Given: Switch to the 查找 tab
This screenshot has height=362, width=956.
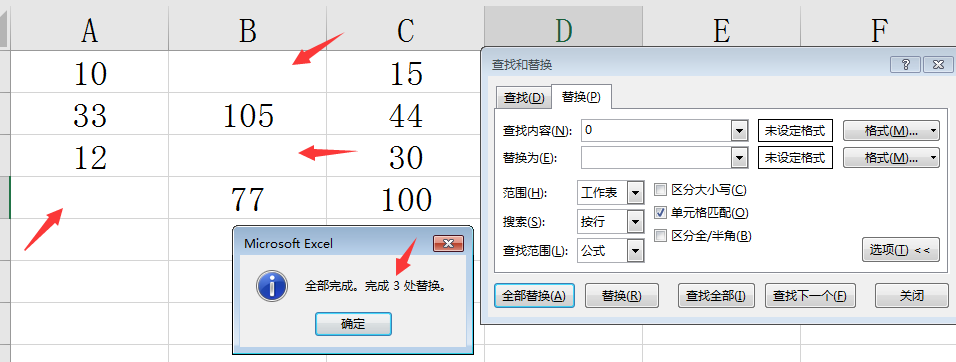Looking at the screenshot, I should point(524,98).
